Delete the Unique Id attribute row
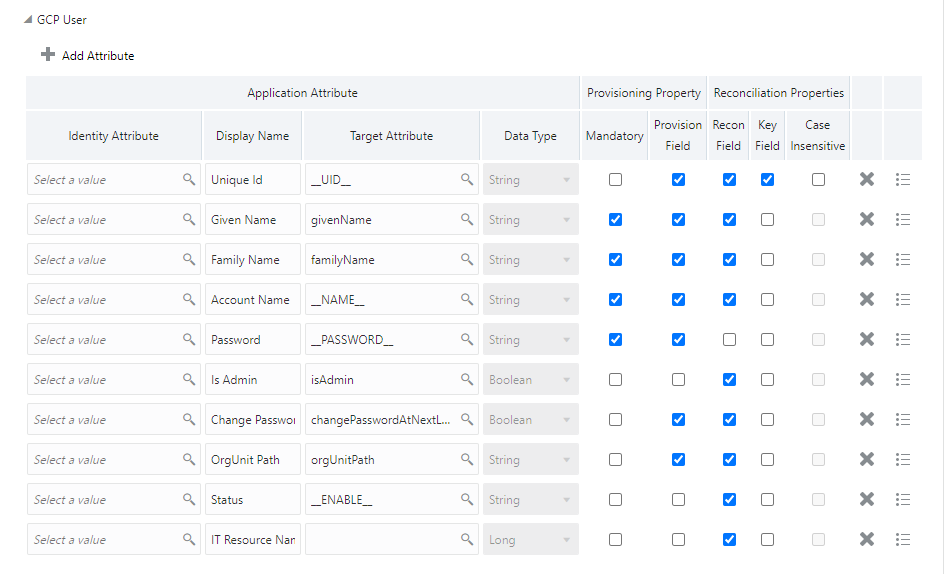The height and width of the screenshot is (574, 951). point(867,179)
